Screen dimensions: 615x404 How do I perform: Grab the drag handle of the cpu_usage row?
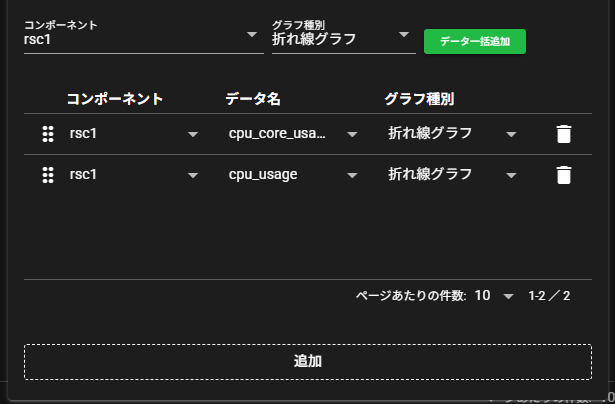point(47,175)
